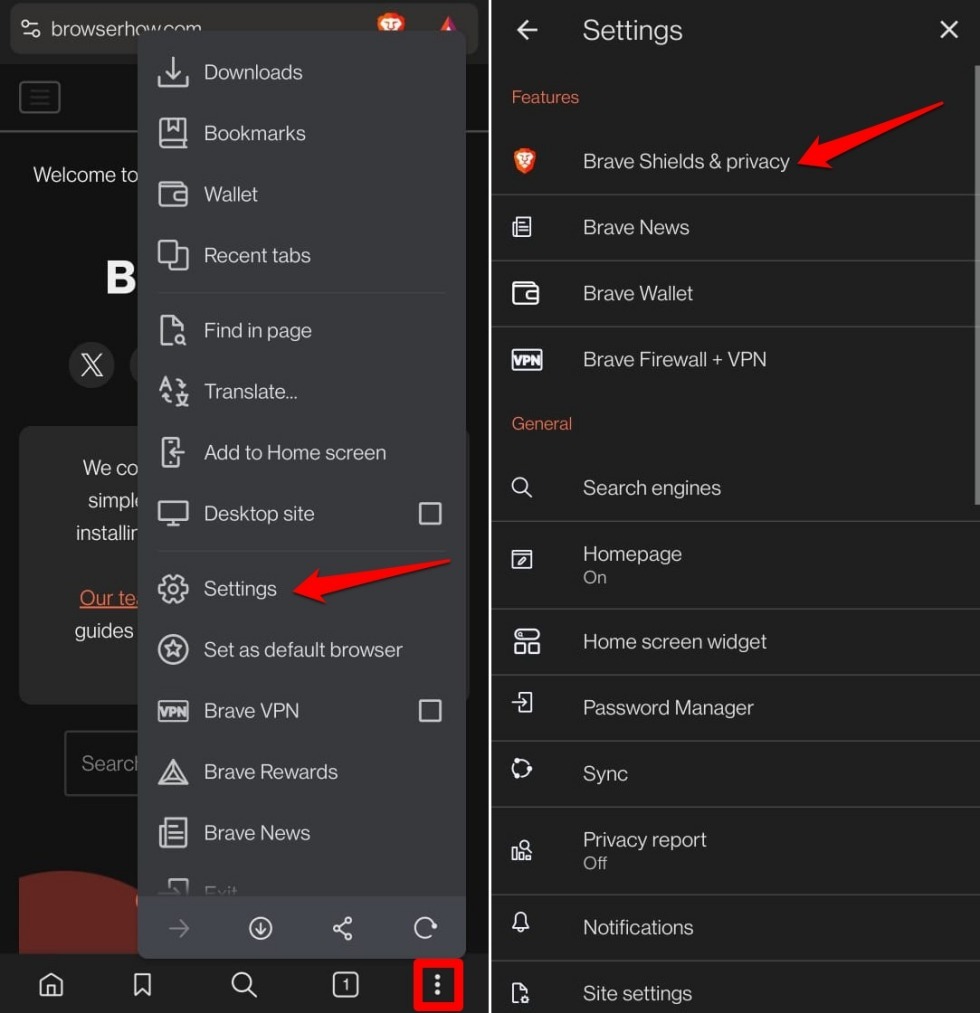Click the Settings page scrollbar

tap(977, 284)
